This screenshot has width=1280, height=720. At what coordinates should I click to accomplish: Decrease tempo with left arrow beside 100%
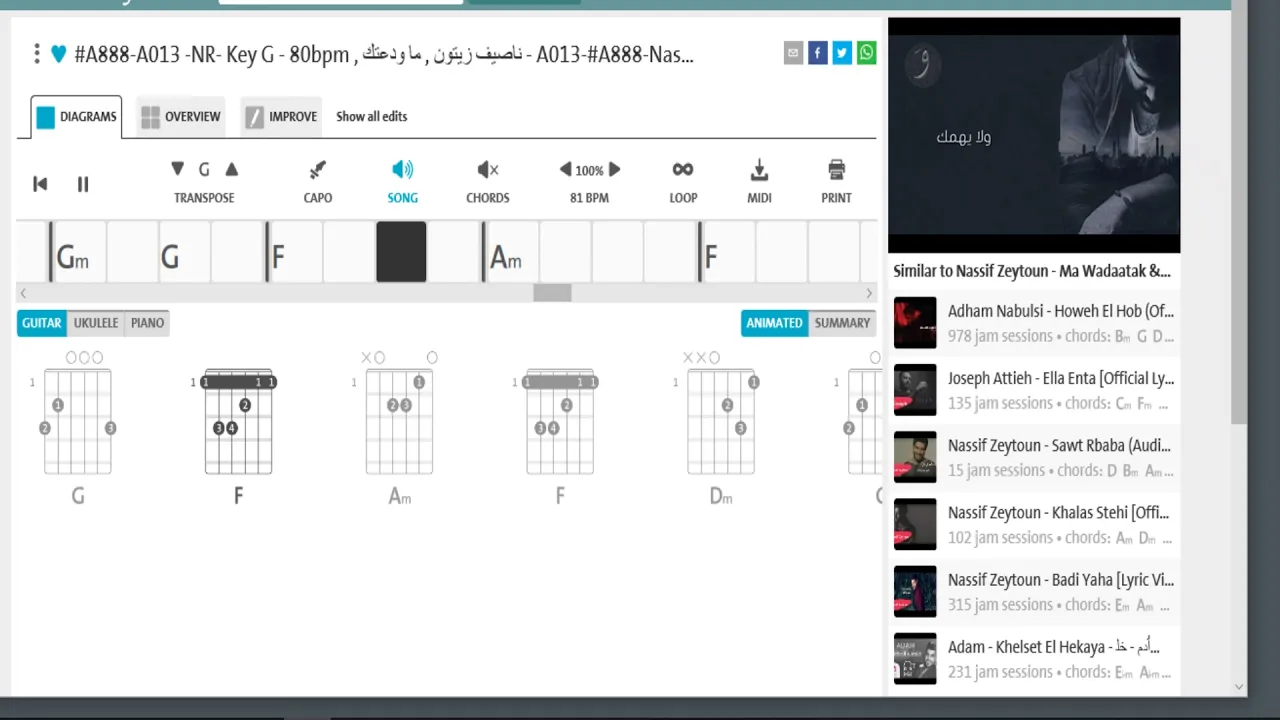(565, 170)
